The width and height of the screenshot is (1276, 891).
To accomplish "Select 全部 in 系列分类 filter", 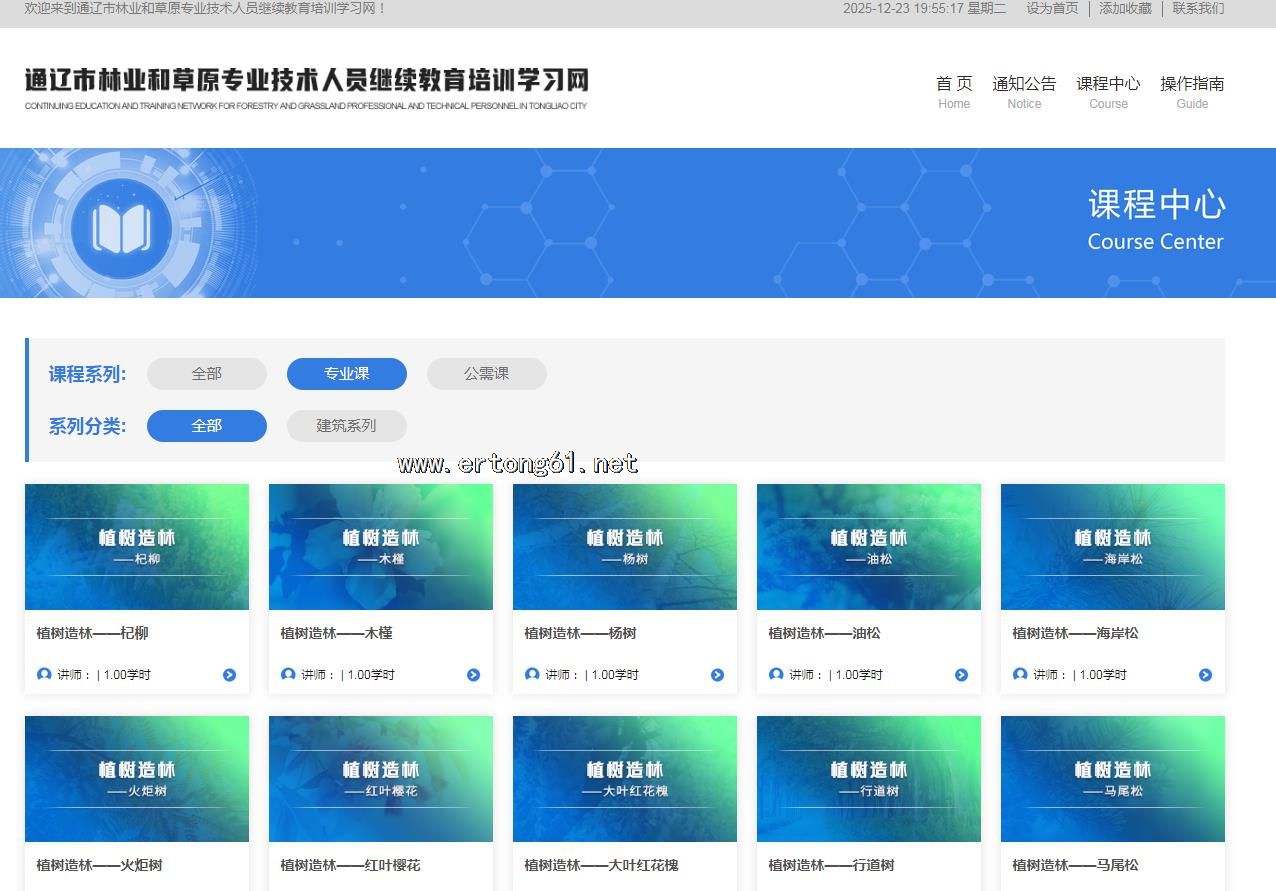I will tap(207, 426).
